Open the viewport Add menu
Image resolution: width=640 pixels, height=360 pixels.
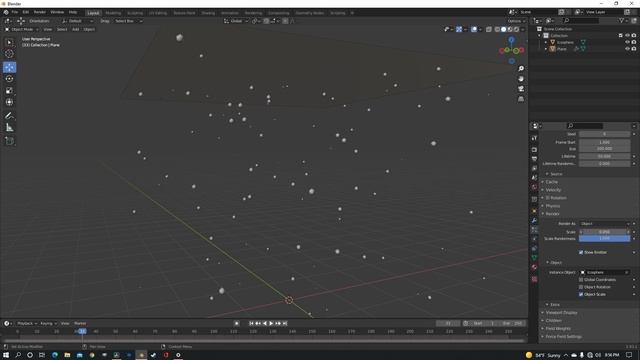tap(76, 29)
